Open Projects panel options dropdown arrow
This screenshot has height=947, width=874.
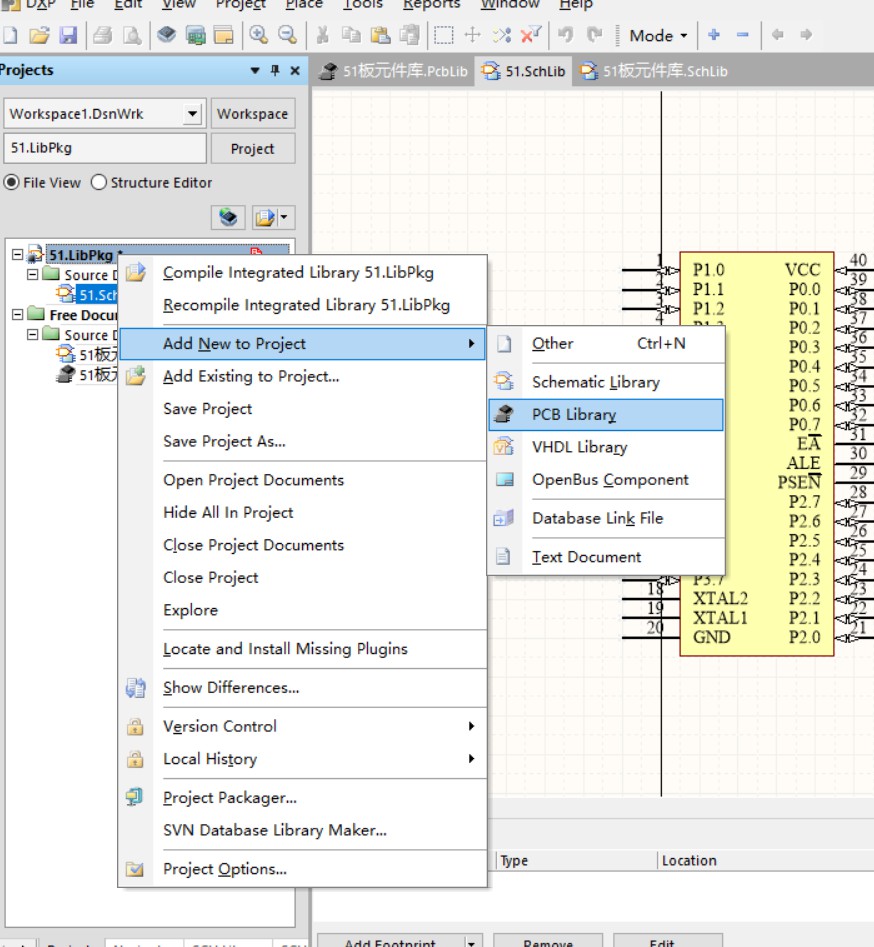255,71
